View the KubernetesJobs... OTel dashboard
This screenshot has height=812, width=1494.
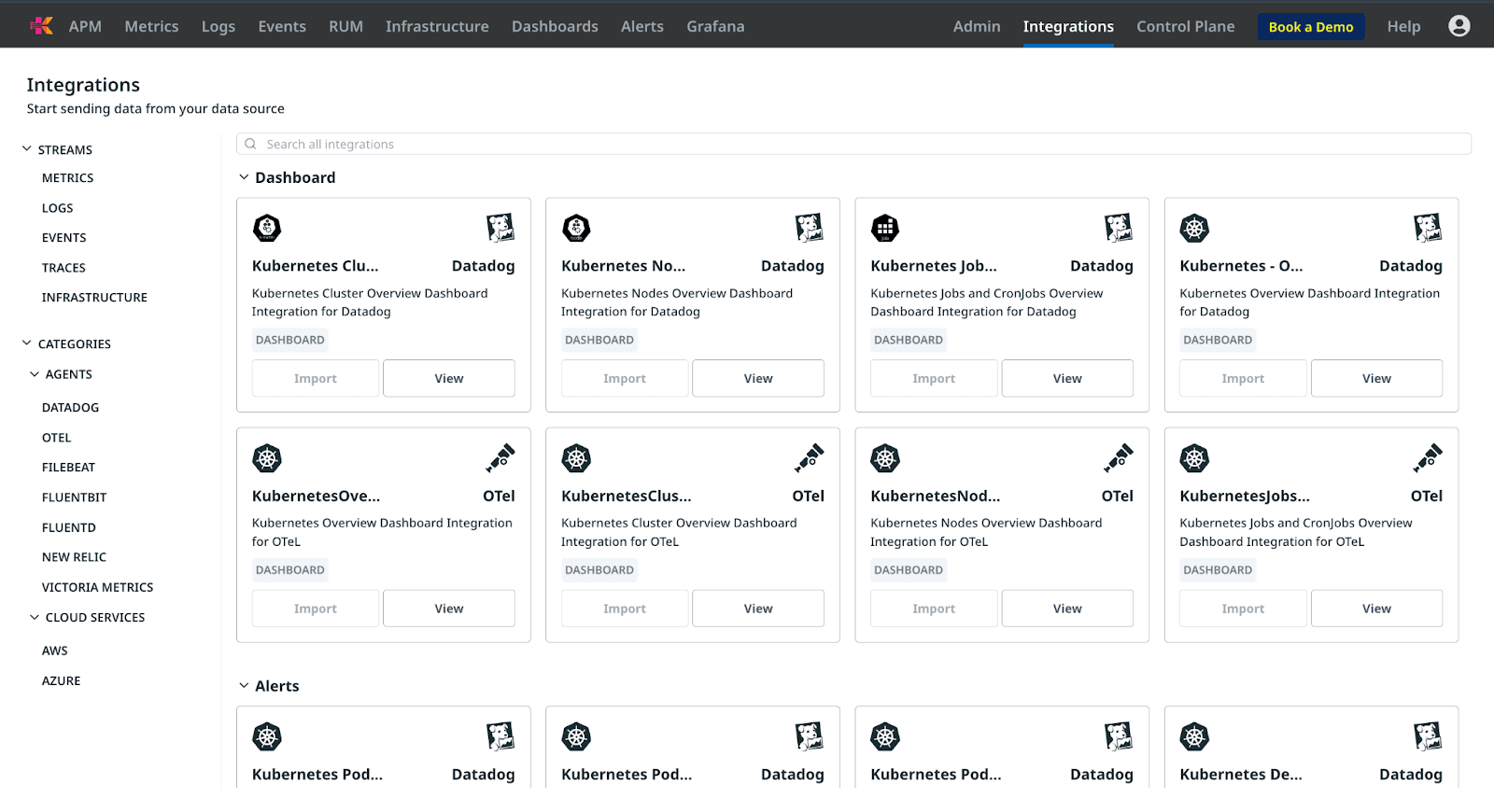tap(1376, 609)
